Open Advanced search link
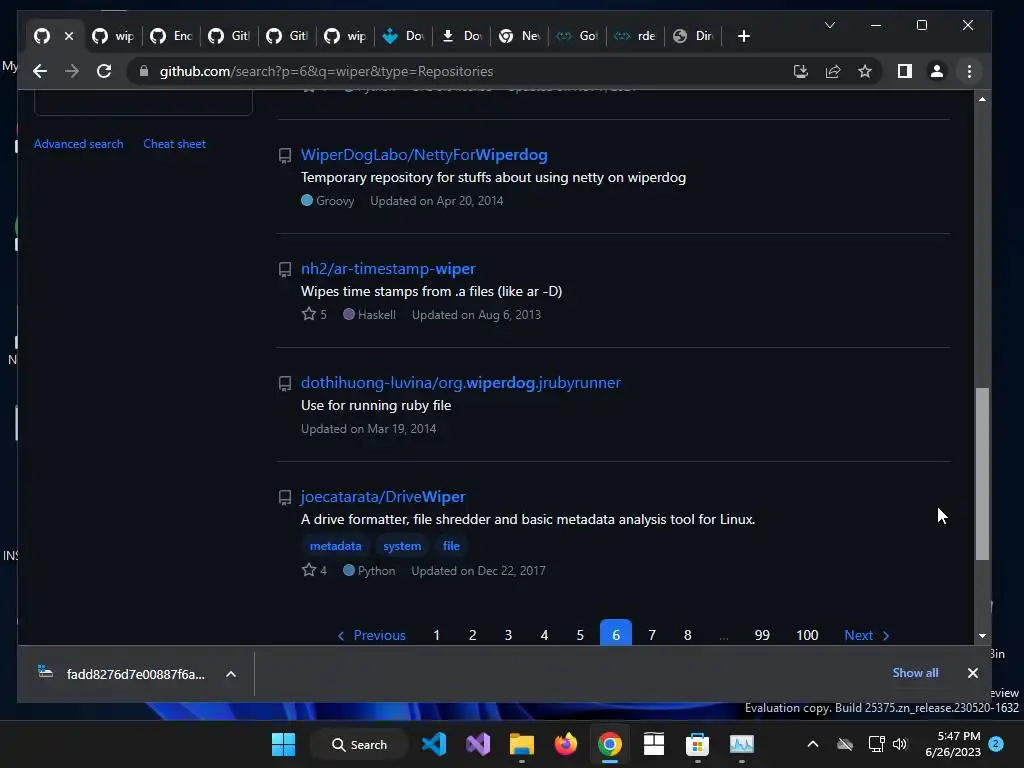 pos(78,144)
